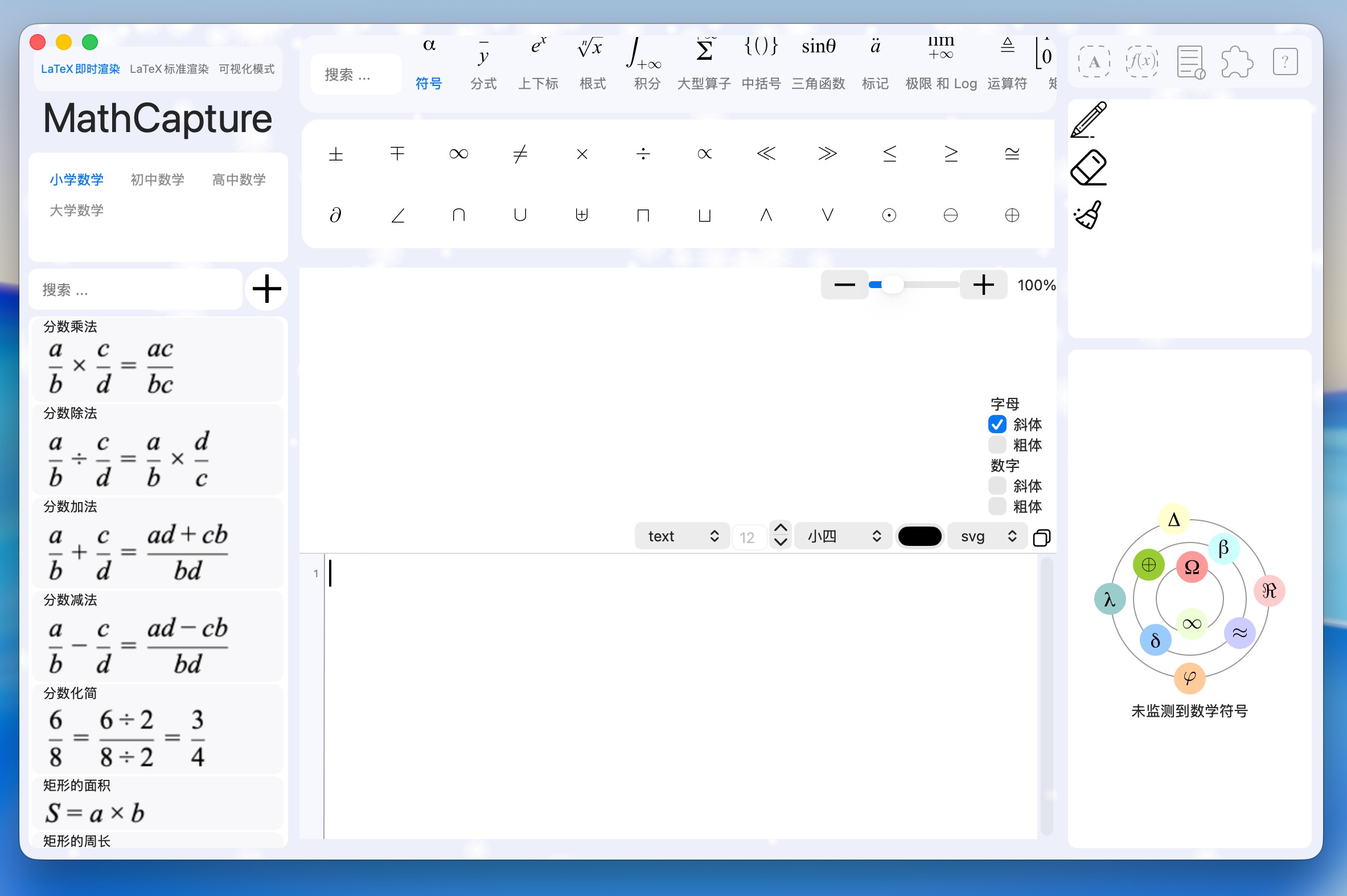Click the copy icon beside svg dropdown
Viewport: 1347px width, 896px height.
pyautogui.click(x=1041, y=537)
